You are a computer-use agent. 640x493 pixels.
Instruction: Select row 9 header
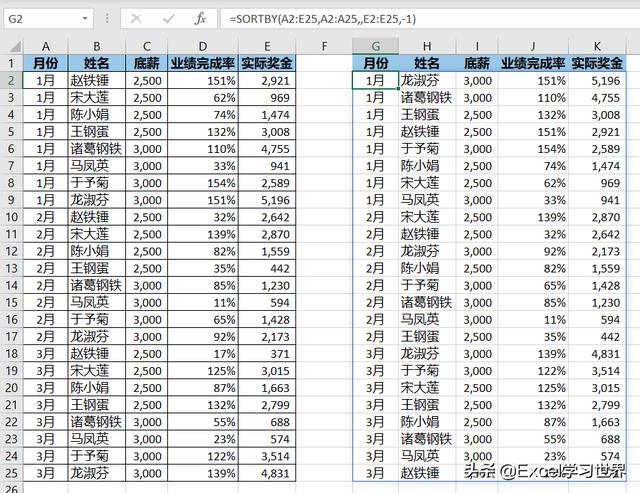coord(11,200)
